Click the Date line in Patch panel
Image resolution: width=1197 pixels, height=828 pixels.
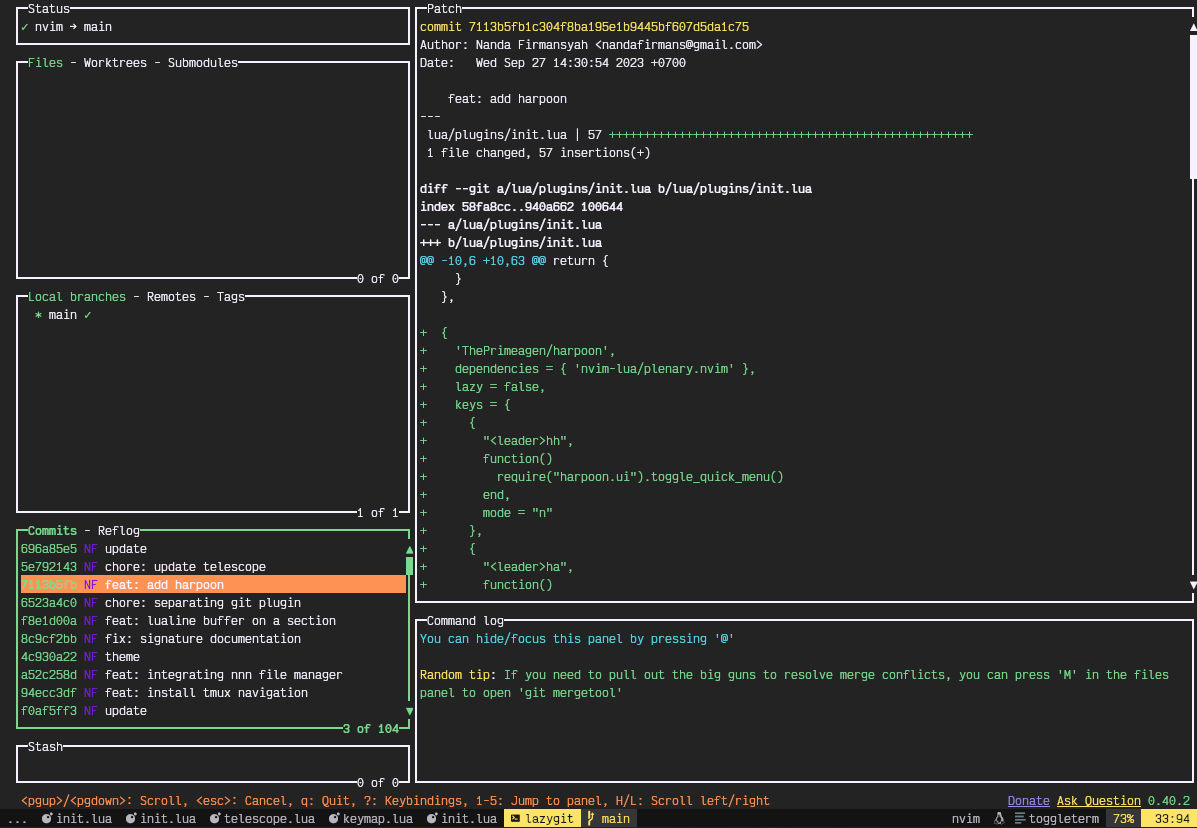pos(553,63)
